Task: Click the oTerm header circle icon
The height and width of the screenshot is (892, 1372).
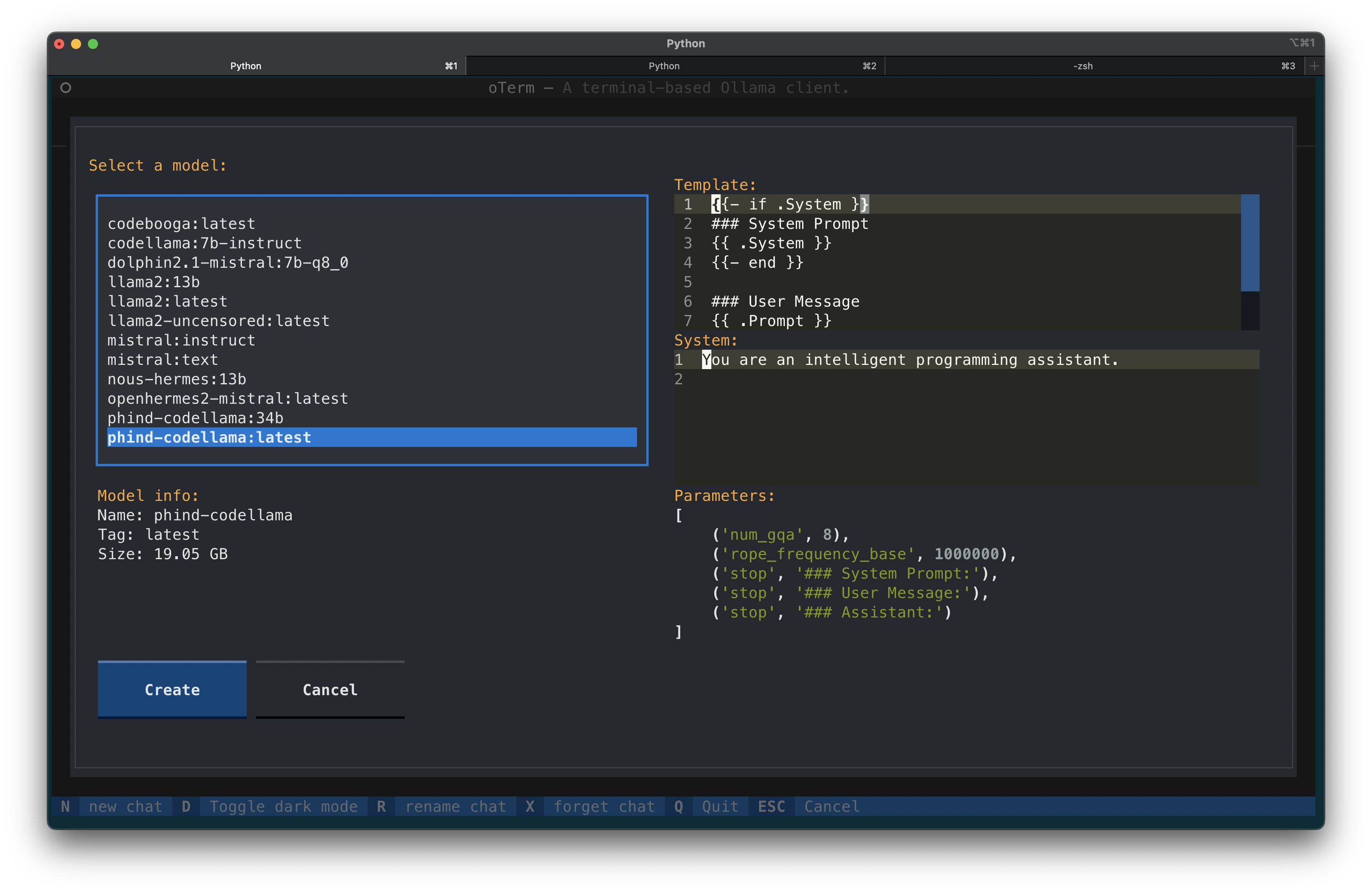Action: 66,87
